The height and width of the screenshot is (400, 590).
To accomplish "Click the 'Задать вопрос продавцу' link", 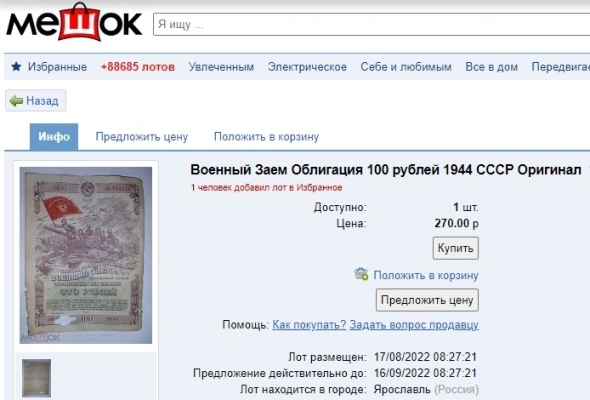I will pos(414,325).
